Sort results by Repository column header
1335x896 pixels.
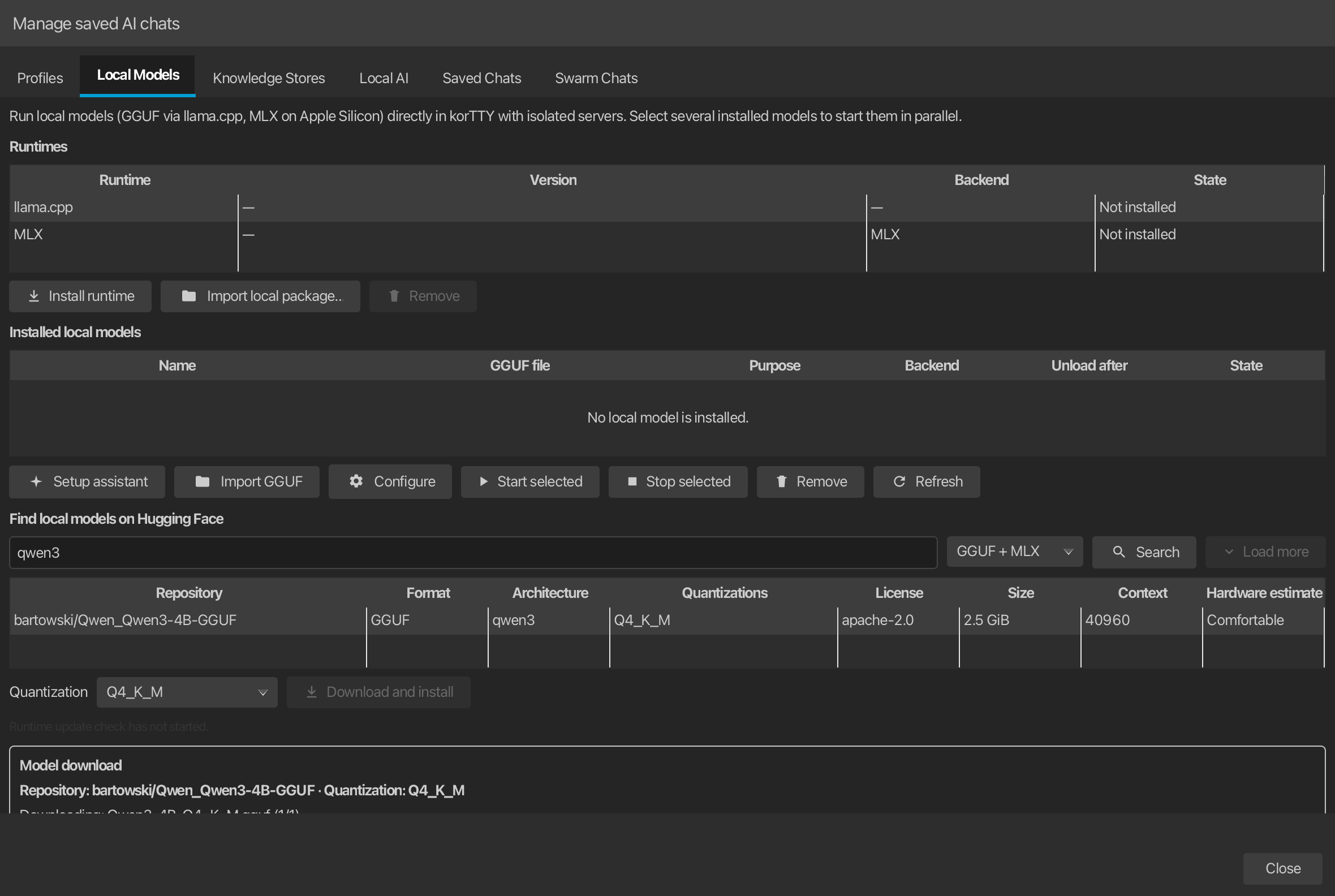[188, 593]
